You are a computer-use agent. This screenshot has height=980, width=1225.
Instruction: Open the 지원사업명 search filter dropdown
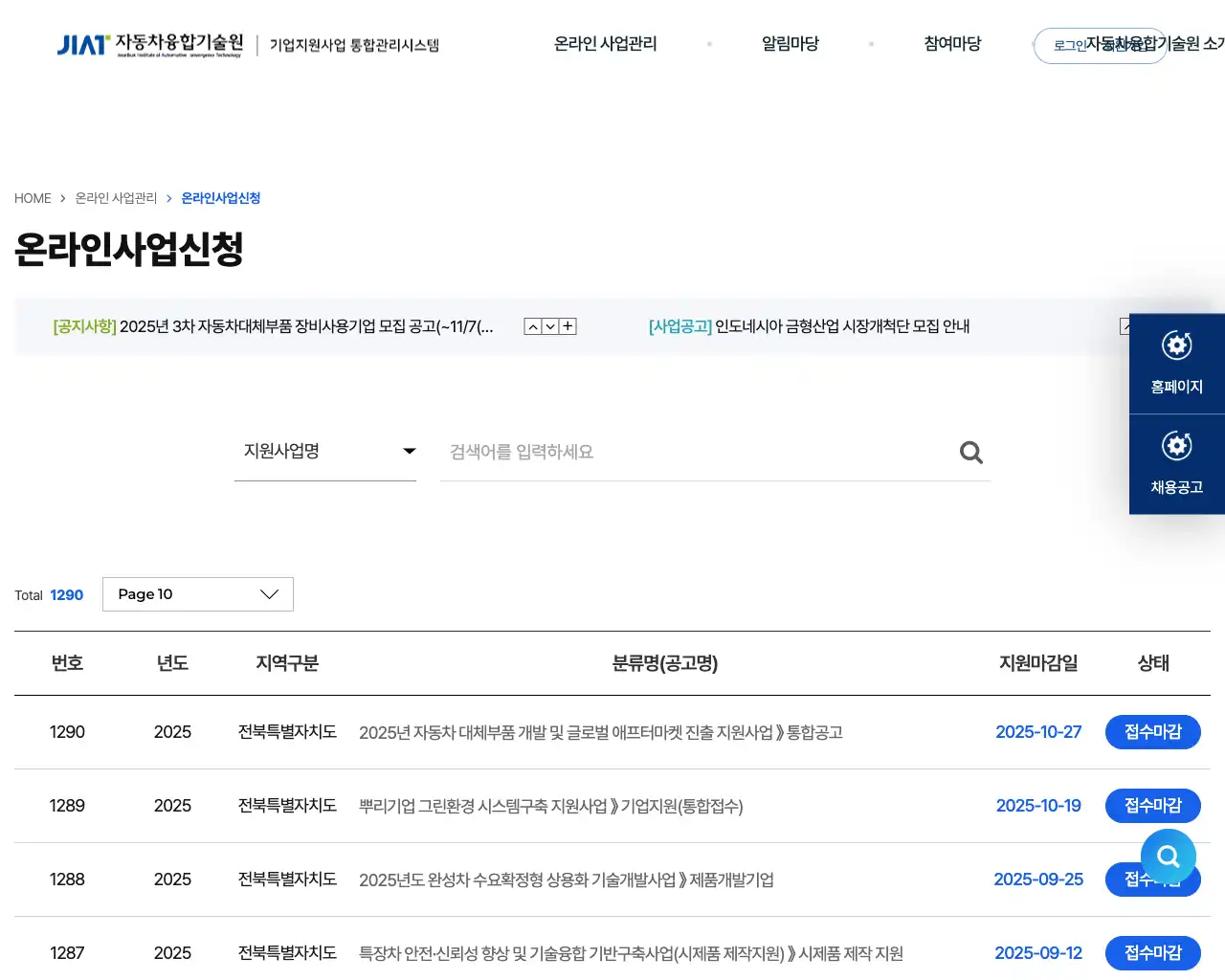pyautogui.click(x=325, y=450)
